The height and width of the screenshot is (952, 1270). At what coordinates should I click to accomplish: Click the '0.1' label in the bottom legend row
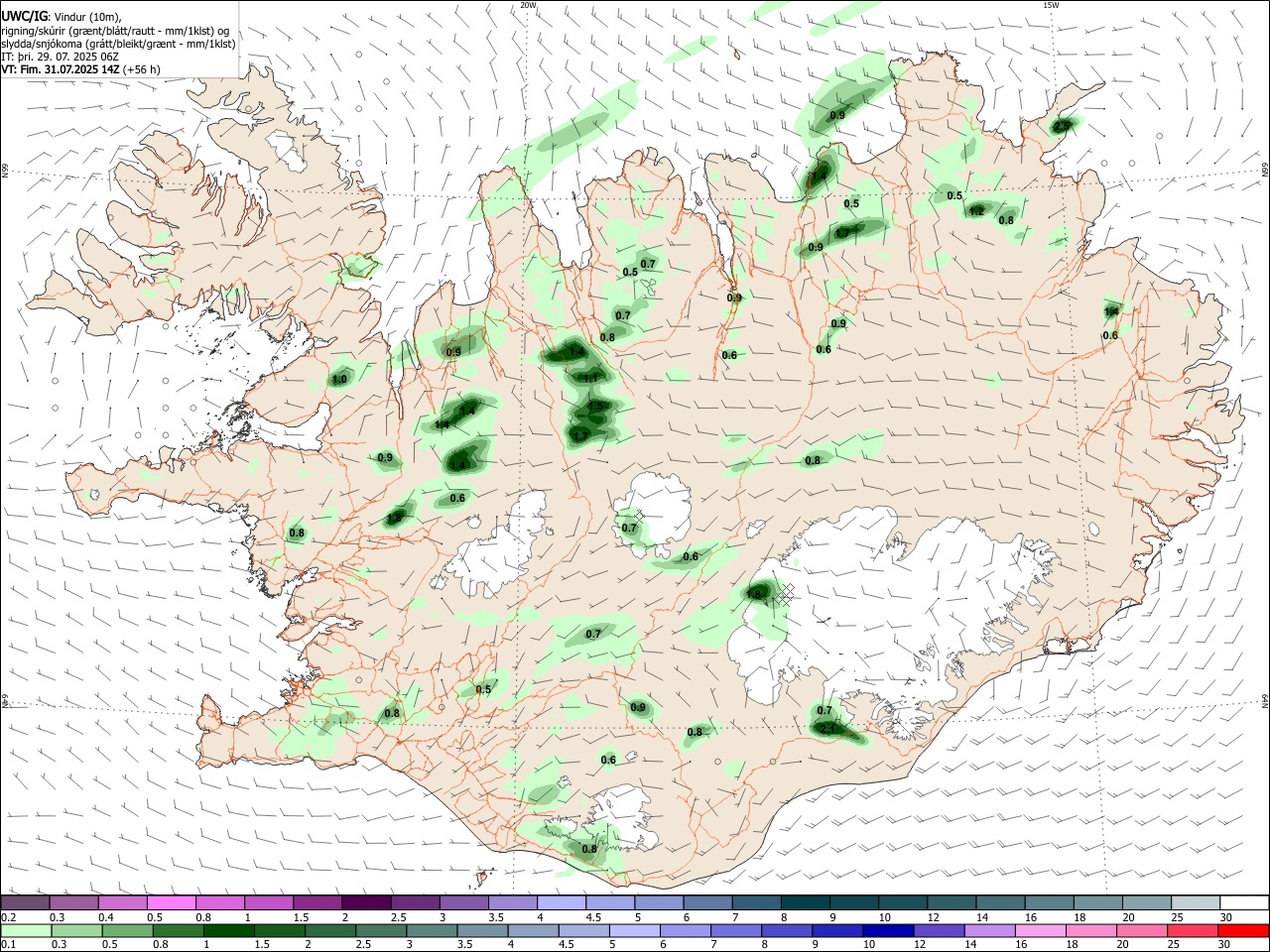click(8, 944)
